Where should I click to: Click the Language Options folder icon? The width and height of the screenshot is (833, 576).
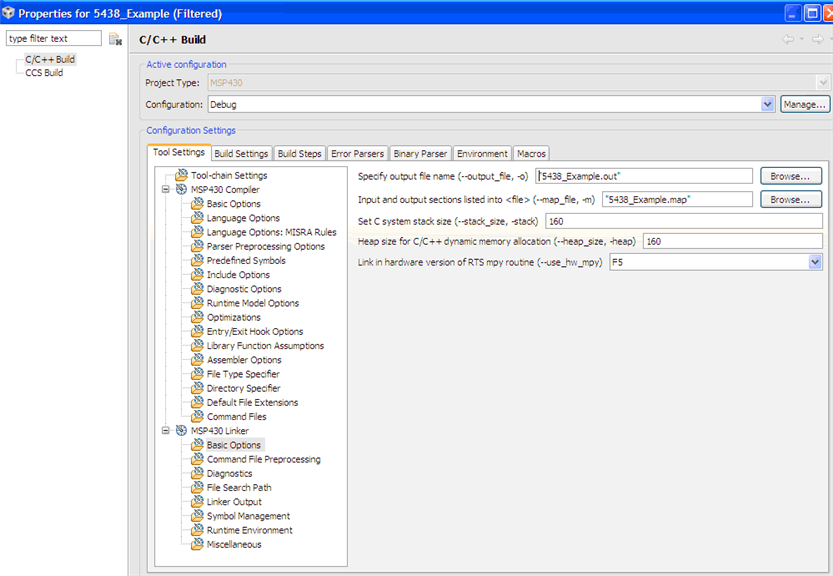(198, 218)
